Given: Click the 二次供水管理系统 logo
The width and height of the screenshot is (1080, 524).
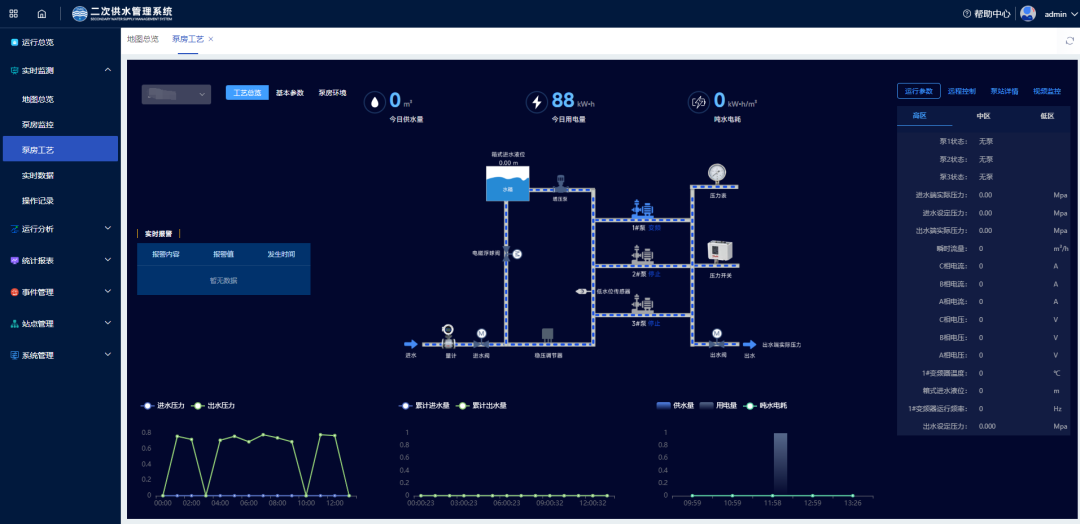Looking at the screenshot, I should point(123,13).
